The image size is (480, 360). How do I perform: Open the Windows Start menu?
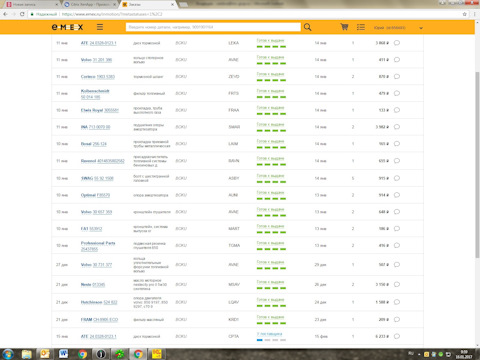coord(8,354)
